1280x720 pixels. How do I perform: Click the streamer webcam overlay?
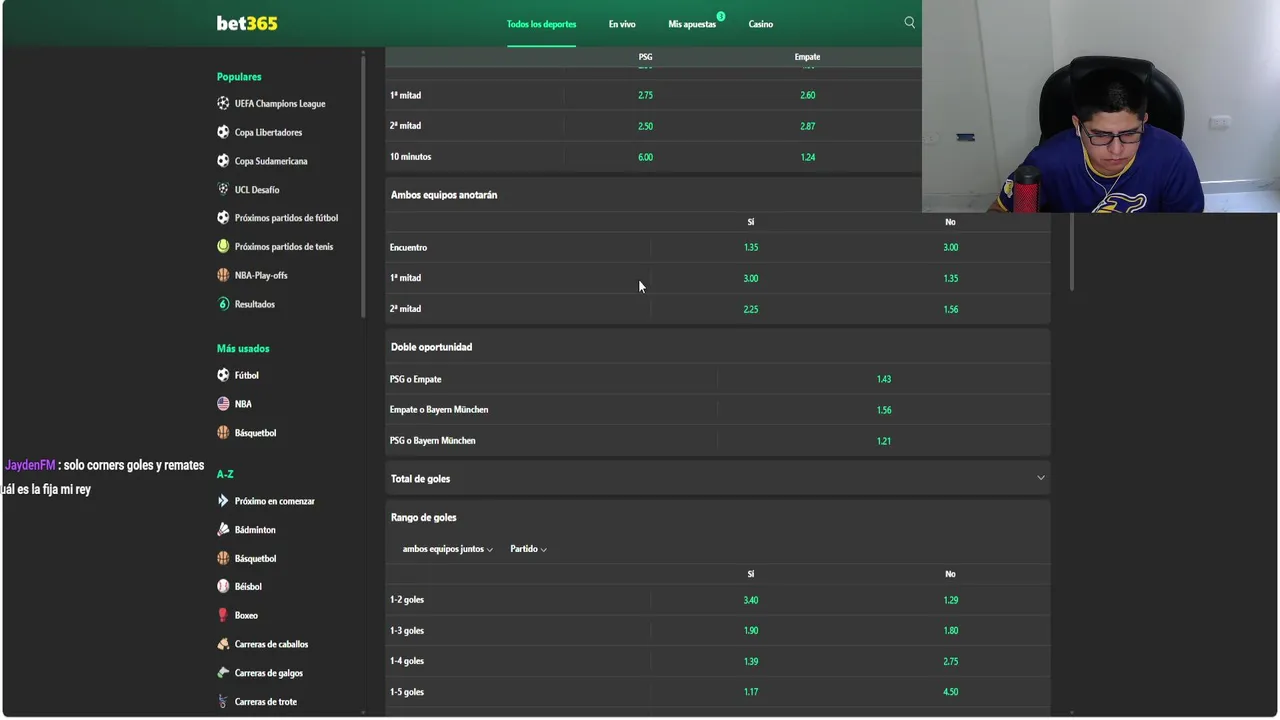pos(1100,106)
